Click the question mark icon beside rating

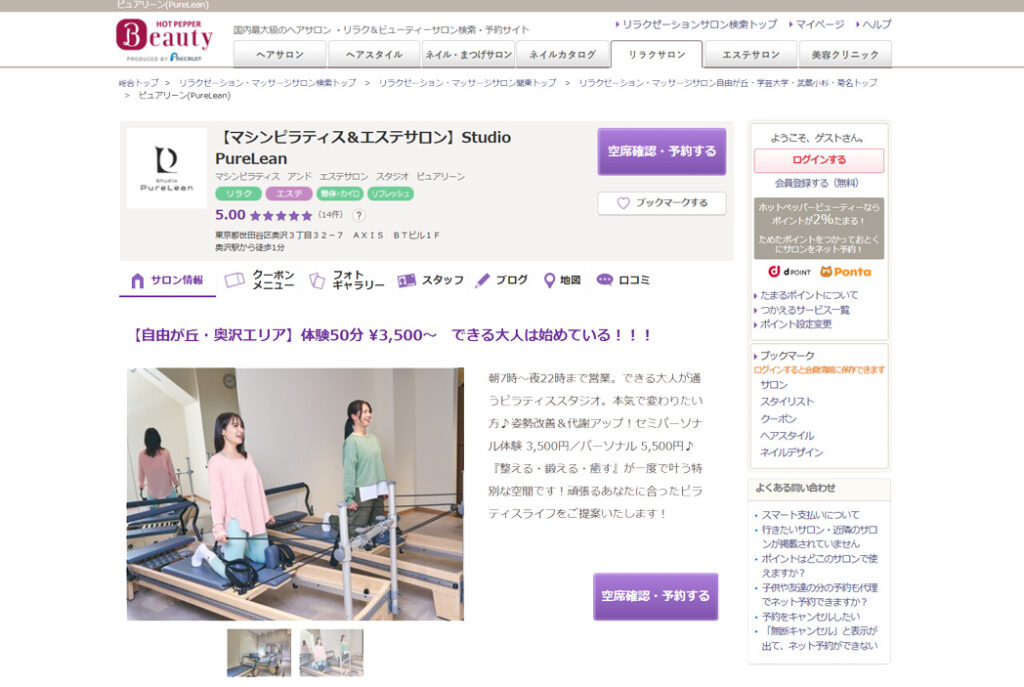[x=359, y=215]
